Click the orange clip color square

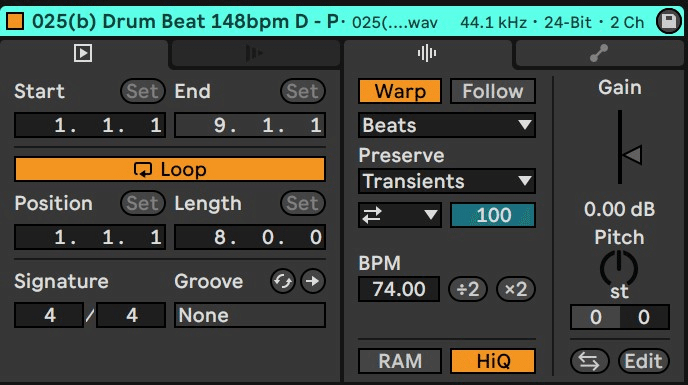click(15, 21)
